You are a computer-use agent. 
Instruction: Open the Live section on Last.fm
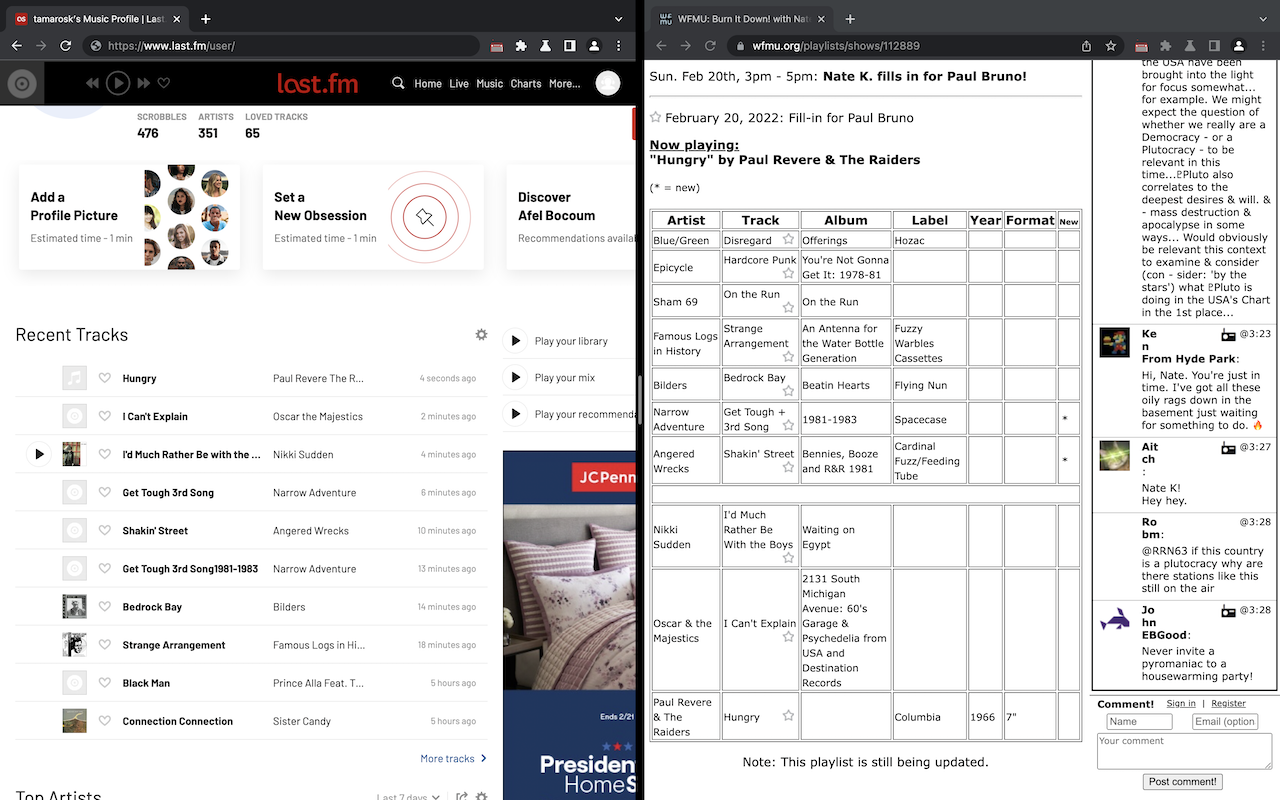point(459,84)
